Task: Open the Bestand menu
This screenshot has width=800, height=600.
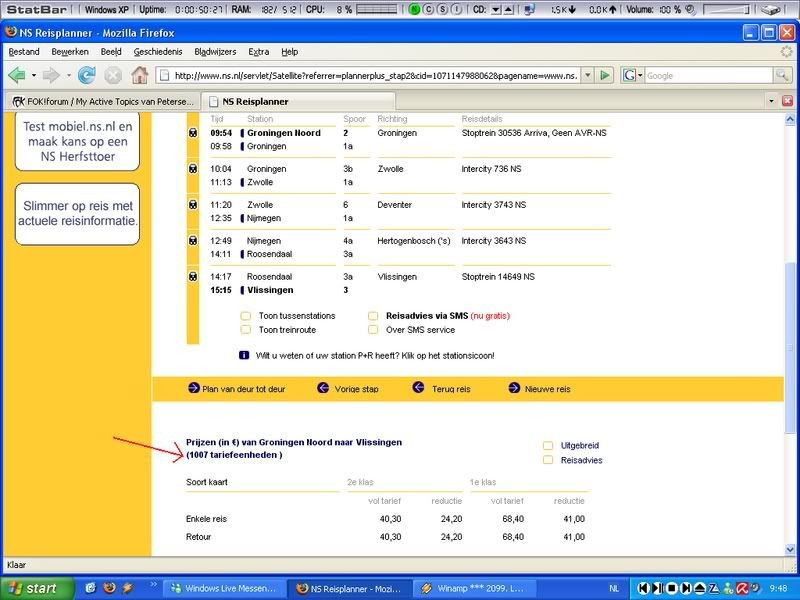Action: click(24, 52)
